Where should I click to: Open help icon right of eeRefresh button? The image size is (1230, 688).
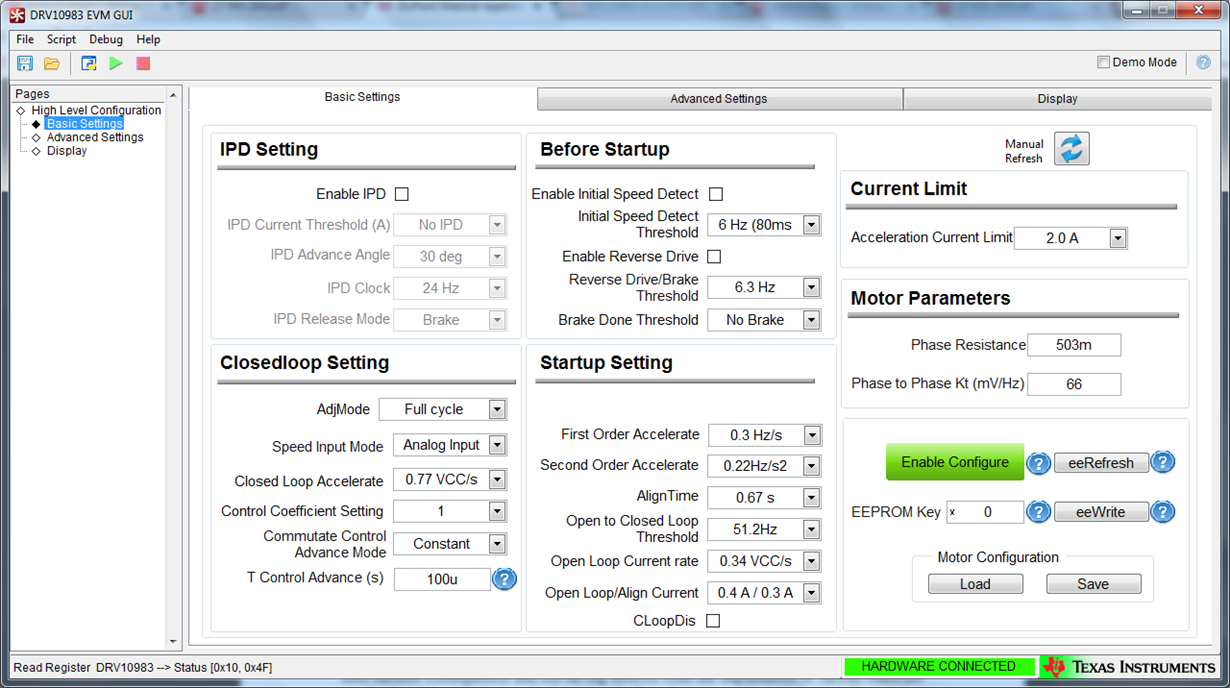tap(1162, 462)
